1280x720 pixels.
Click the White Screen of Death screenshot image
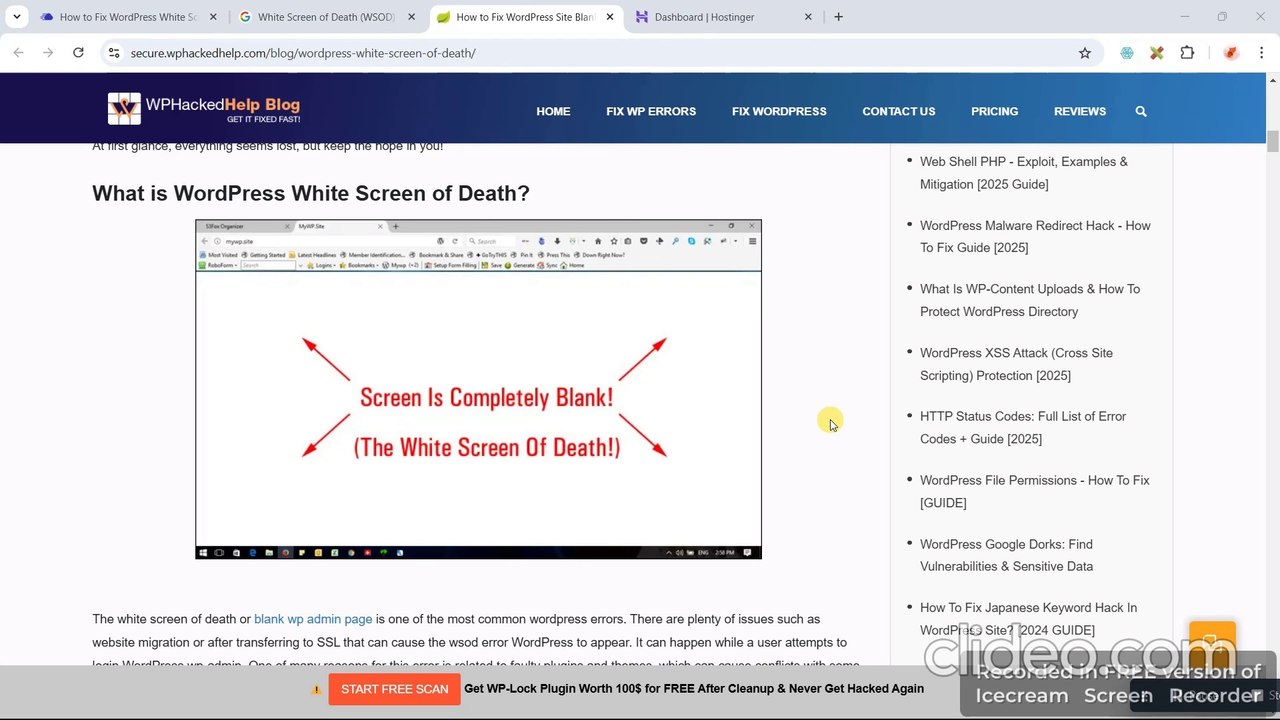[x=478, y=389]
